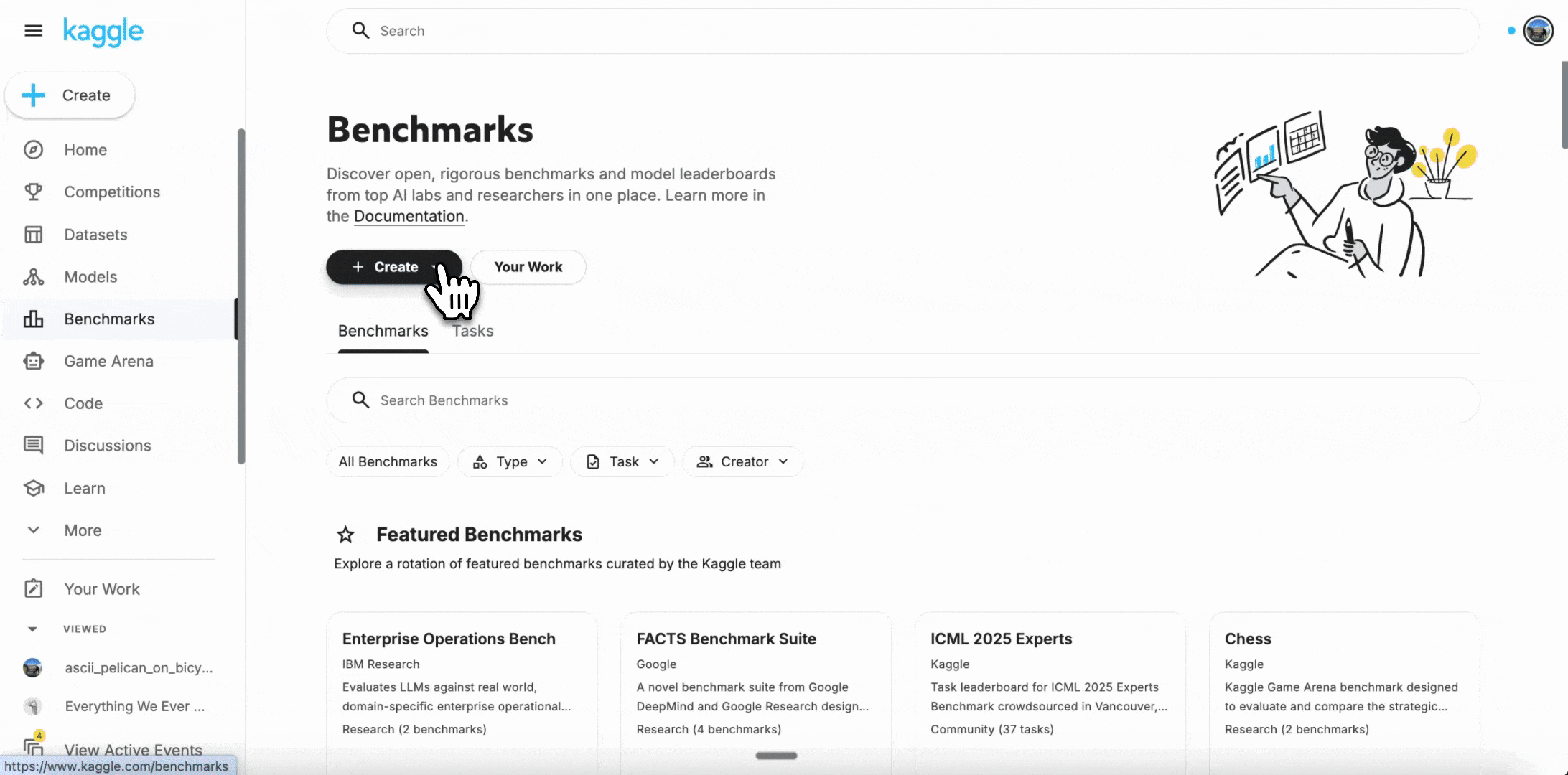Click the Your Work button

pos(528,267)
